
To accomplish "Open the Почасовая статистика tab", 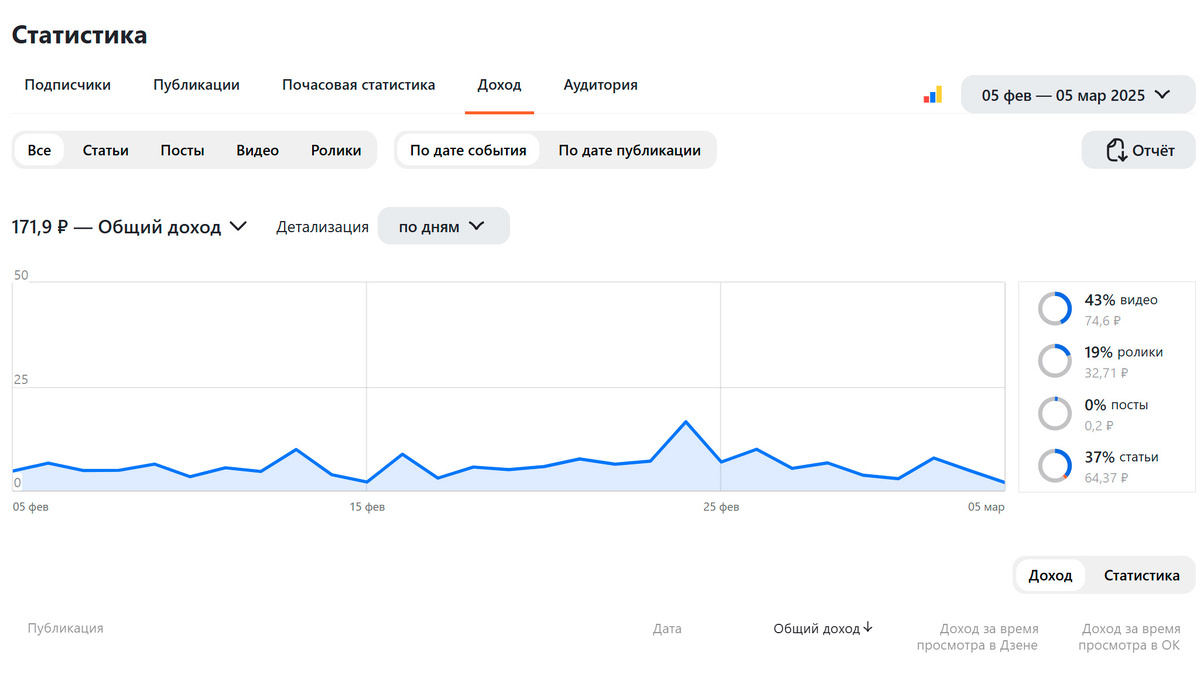I will coord(358,85).
